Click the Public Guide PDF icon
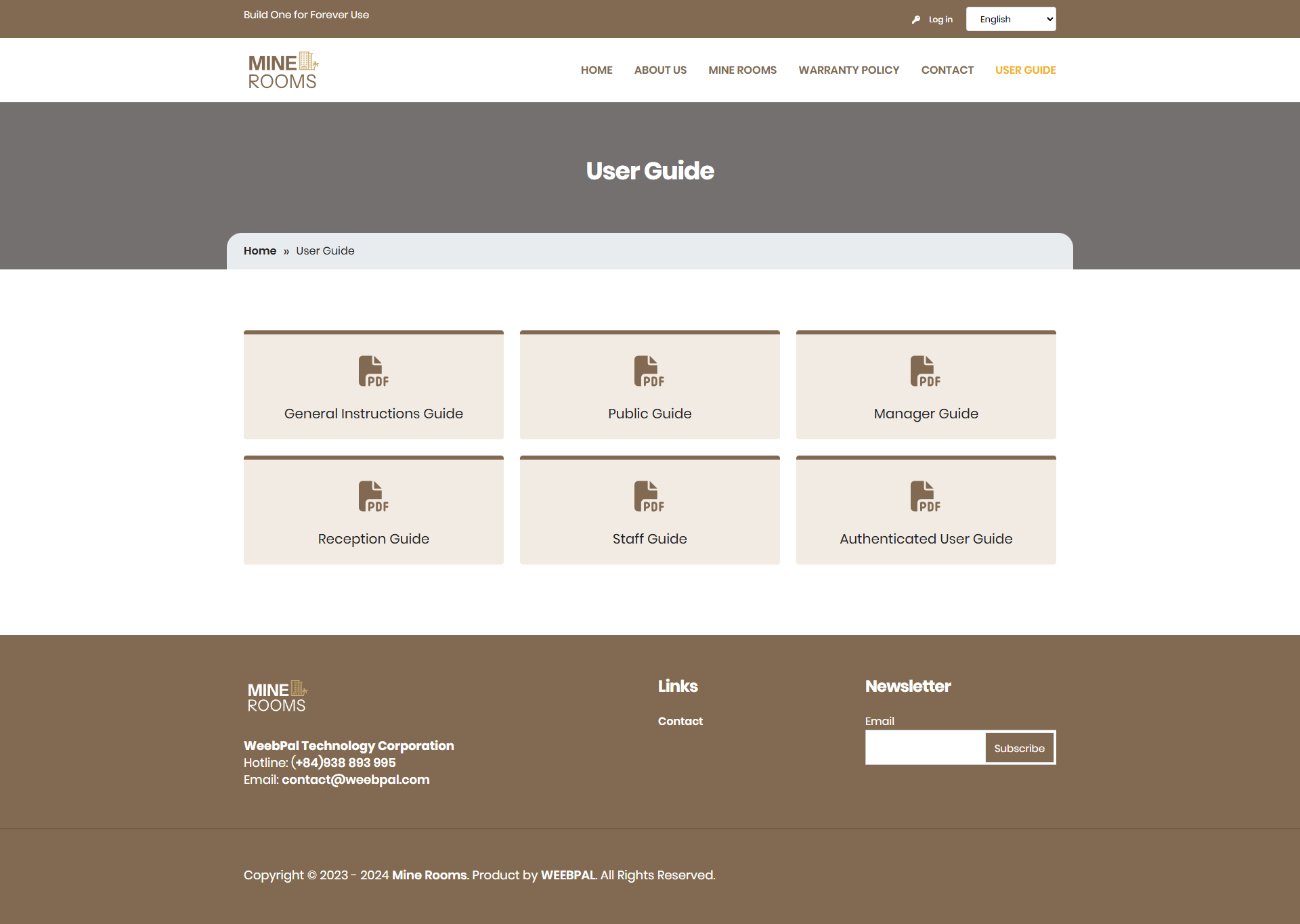 (649, 371)
